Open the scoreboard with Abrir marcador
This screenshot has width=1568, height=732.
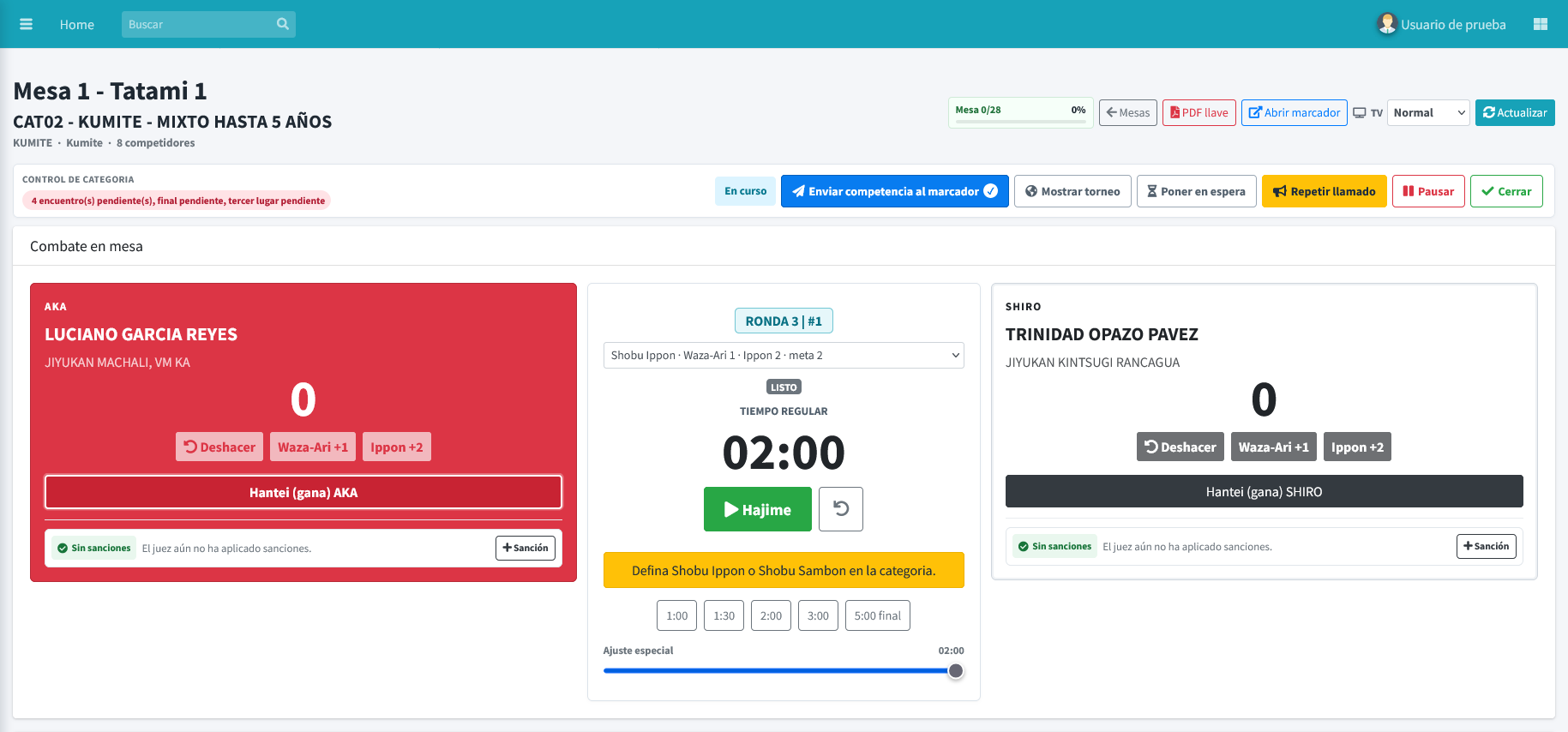pos(1294,112)
